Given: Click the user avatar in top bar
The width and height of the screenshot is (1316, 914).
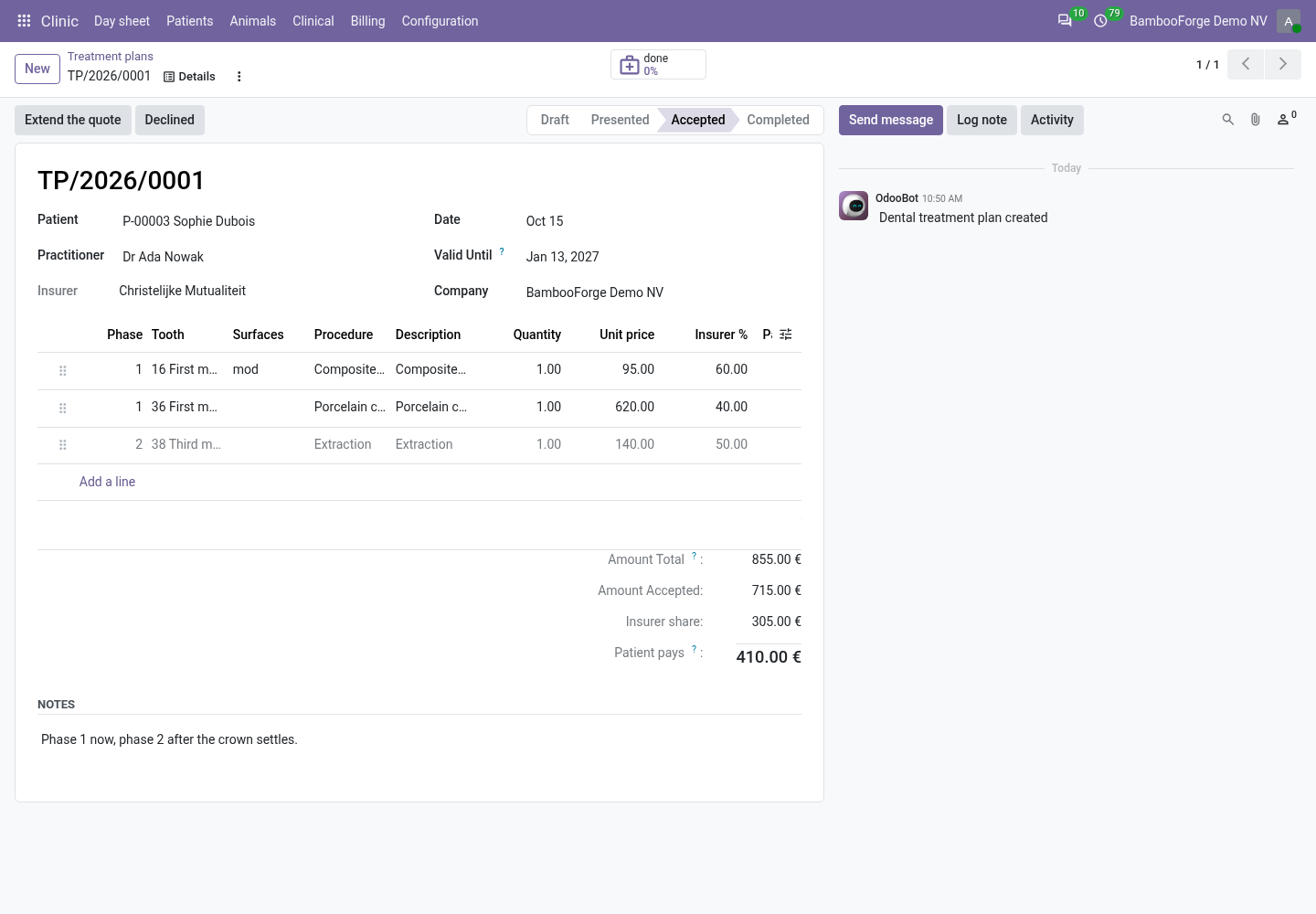Looking at the screenshot, I should [1289, 21].
